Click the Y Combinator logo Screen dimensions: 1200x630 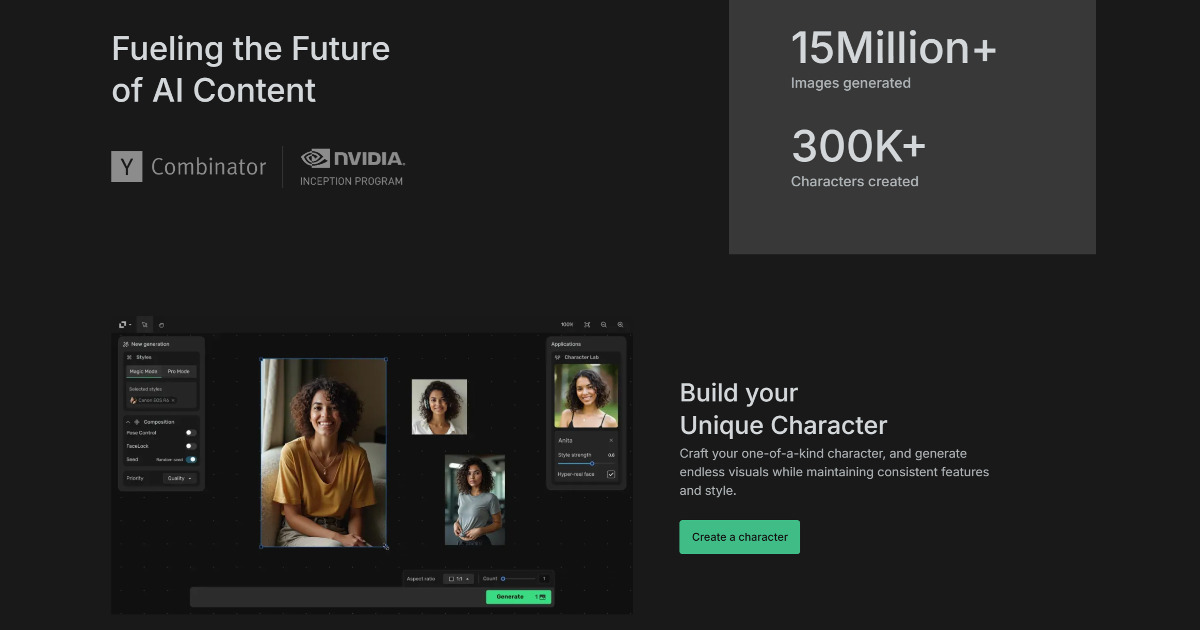pyautogui.click(x=189, y=167)
